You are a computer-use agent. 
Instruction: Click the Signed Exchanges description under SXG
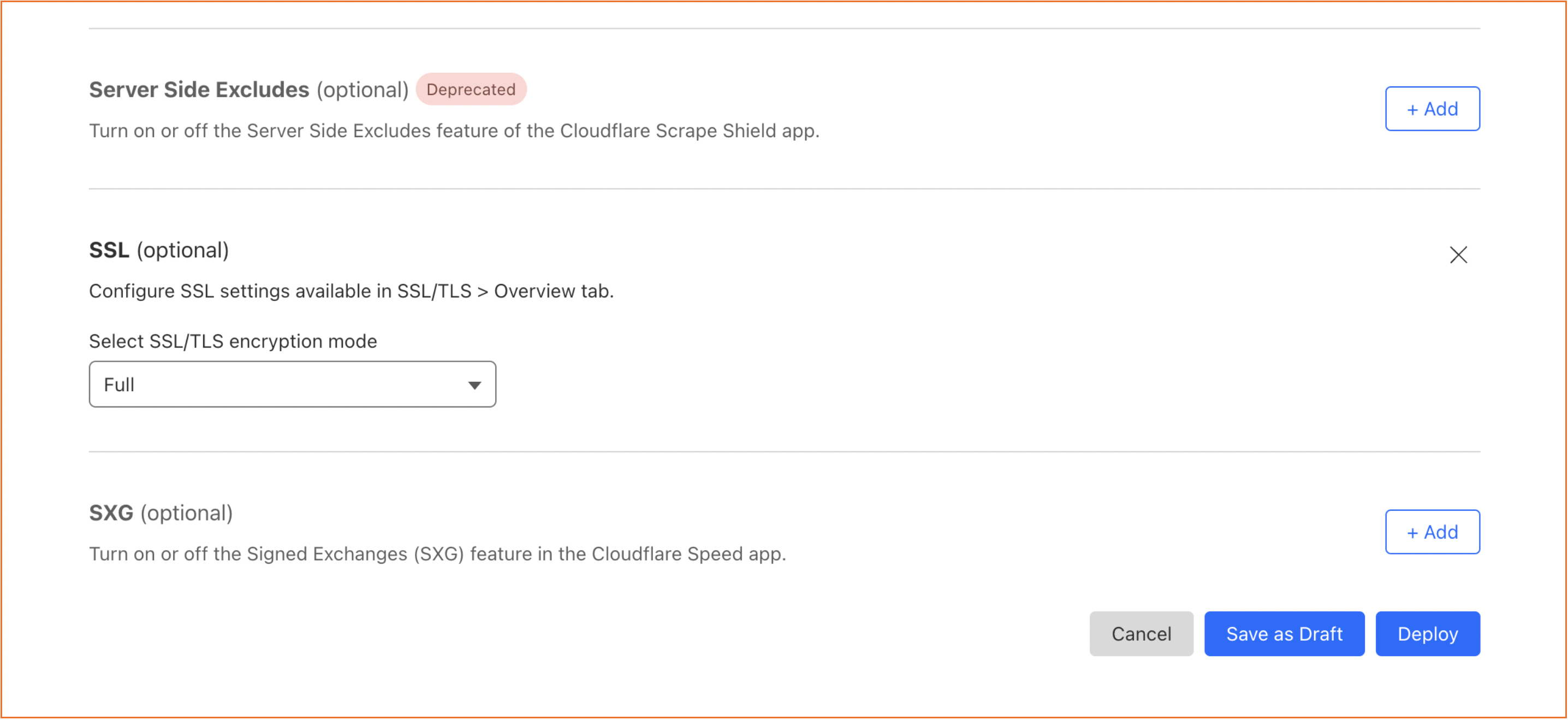pyautogui.click(x=438, y=554)
